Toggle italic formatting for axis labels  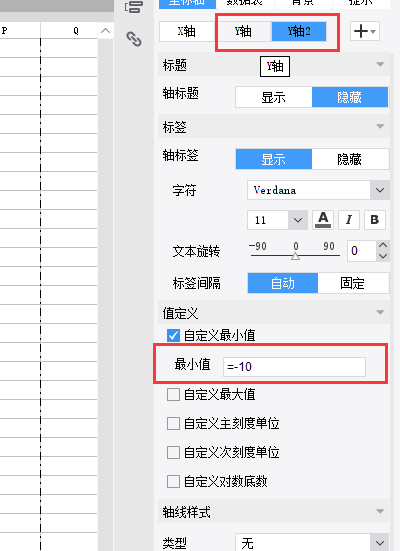[349, 220]
